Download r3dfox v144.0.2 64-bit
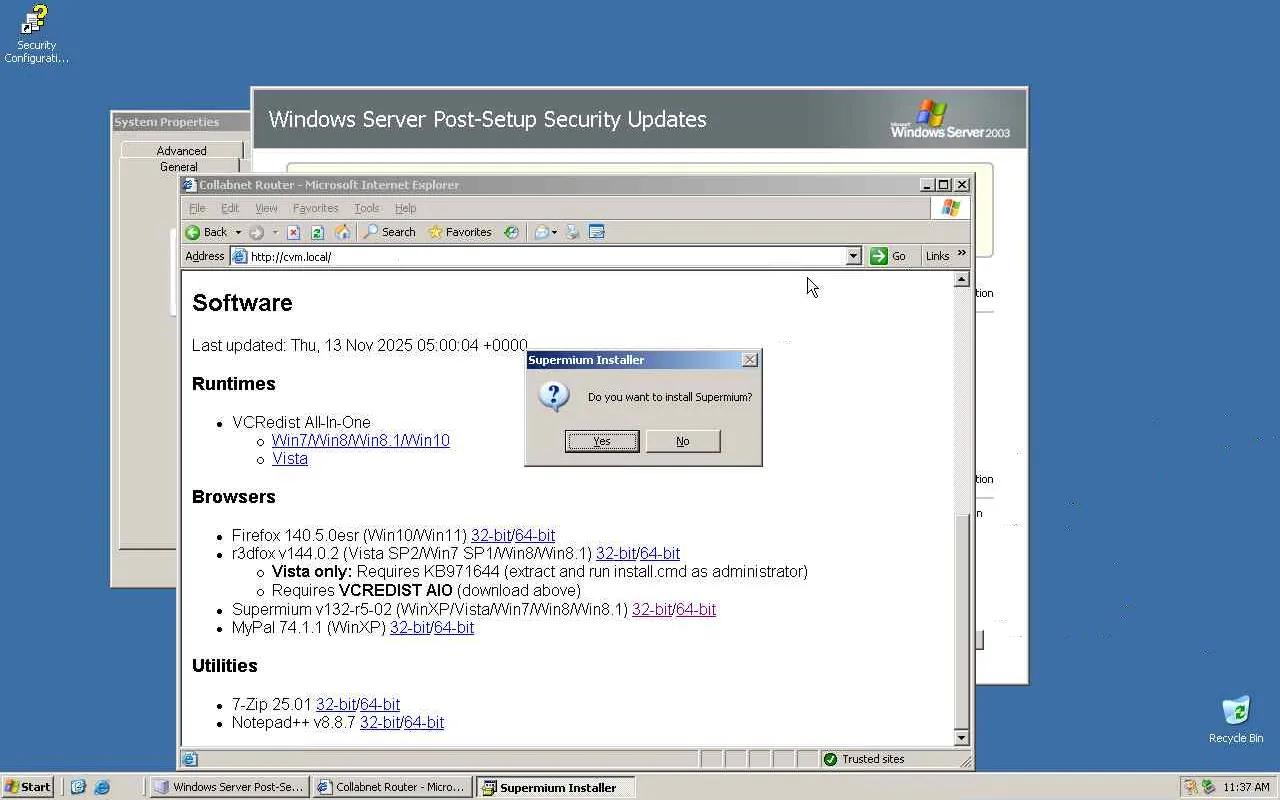 click(660, 554)
